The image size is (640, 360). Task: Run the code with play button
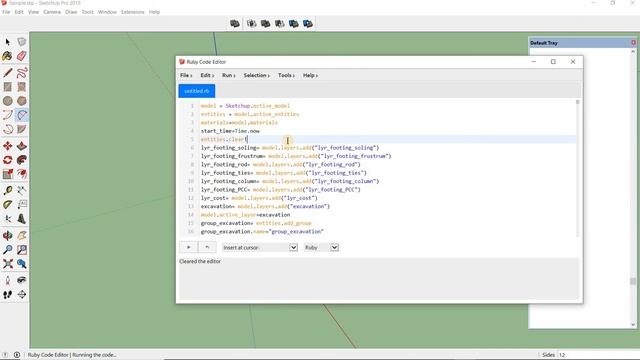coord(189,247)
